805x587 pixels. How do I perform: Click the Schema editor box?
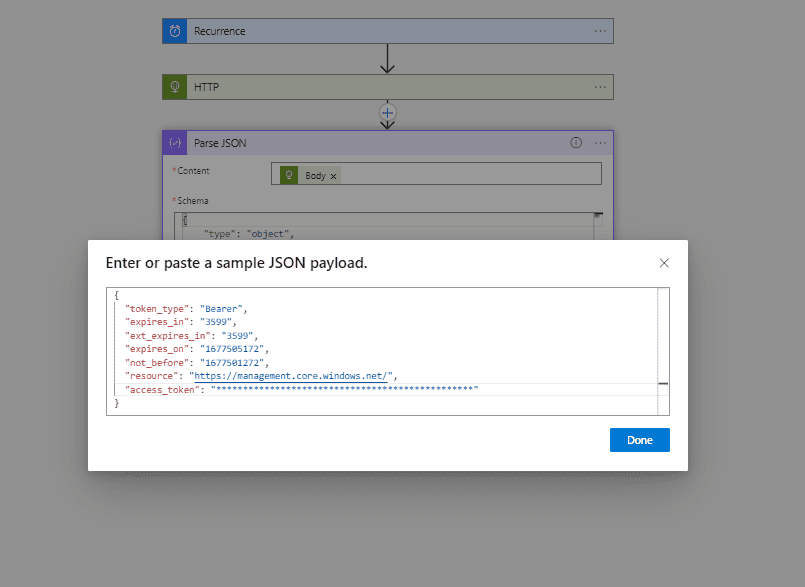click(388, 226)
